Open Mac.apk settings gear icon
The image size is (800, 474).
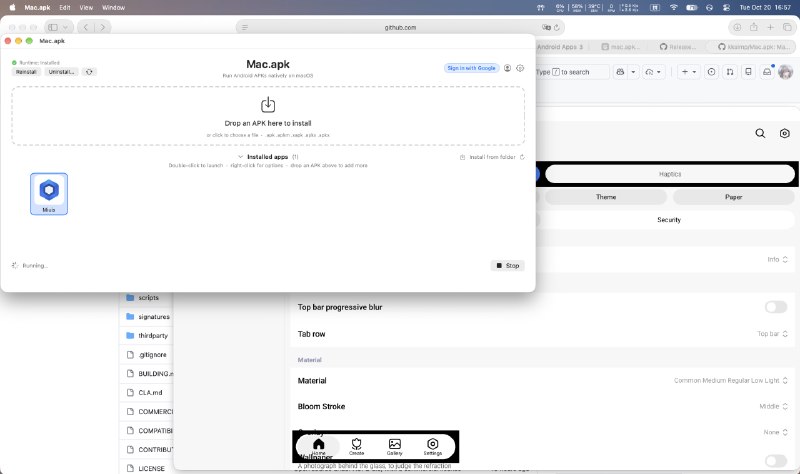tap(520, 68)
